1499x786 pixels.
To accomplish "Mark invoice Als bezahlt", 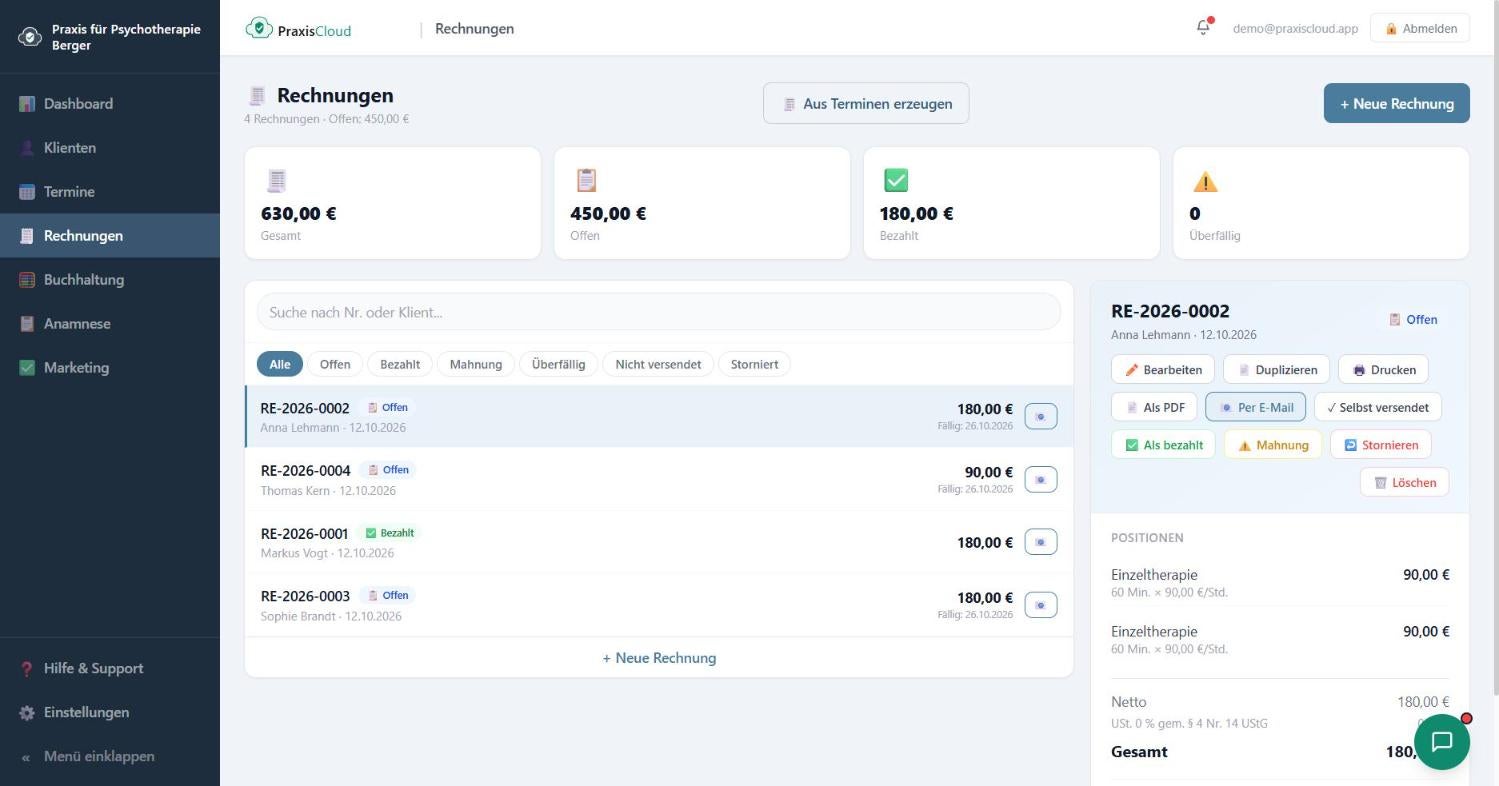I will pyautogui.click(x=1163, y=445).
